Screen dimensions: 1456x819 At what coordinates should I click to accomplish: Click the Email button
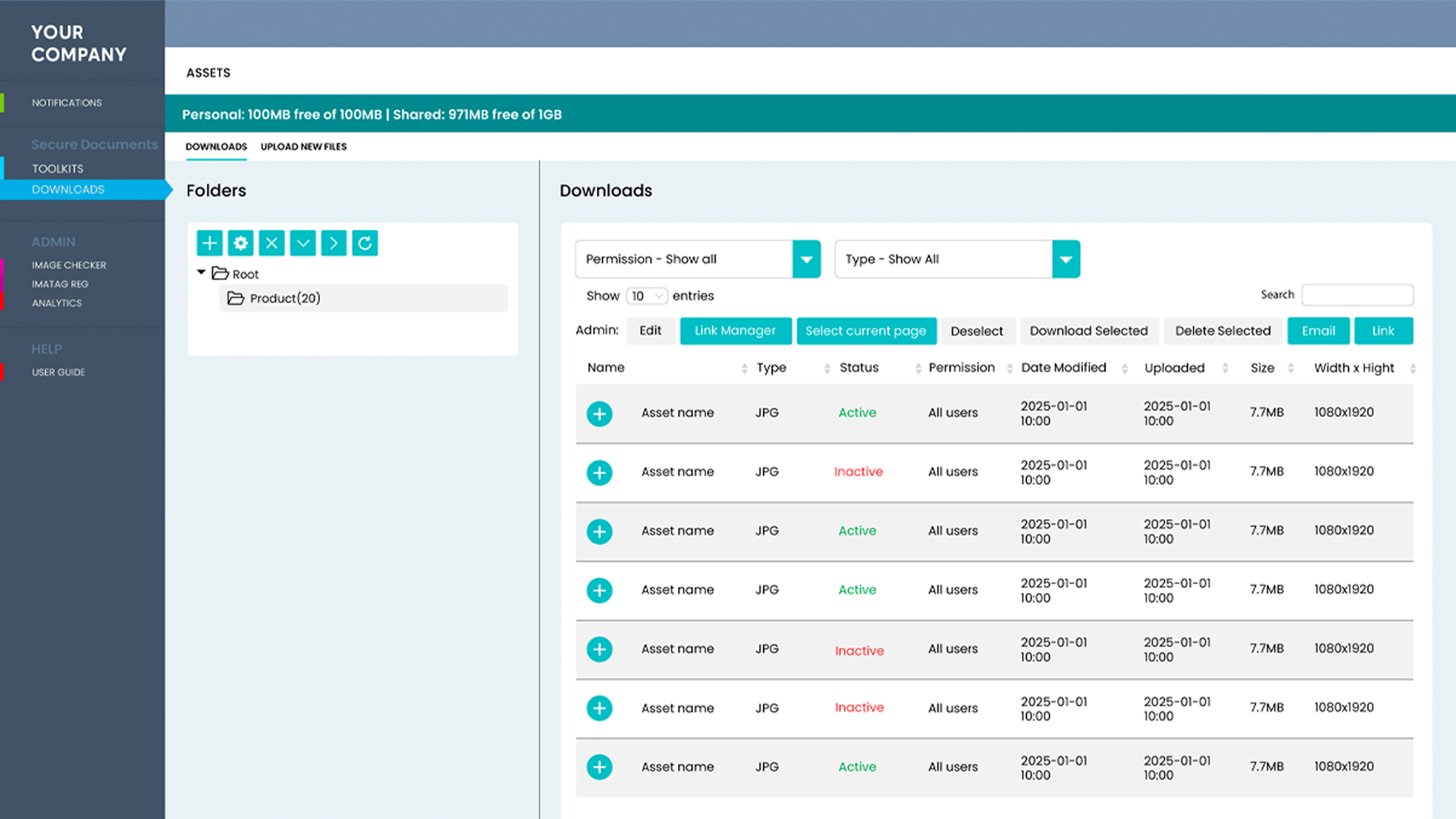(x=1318, y=331)
